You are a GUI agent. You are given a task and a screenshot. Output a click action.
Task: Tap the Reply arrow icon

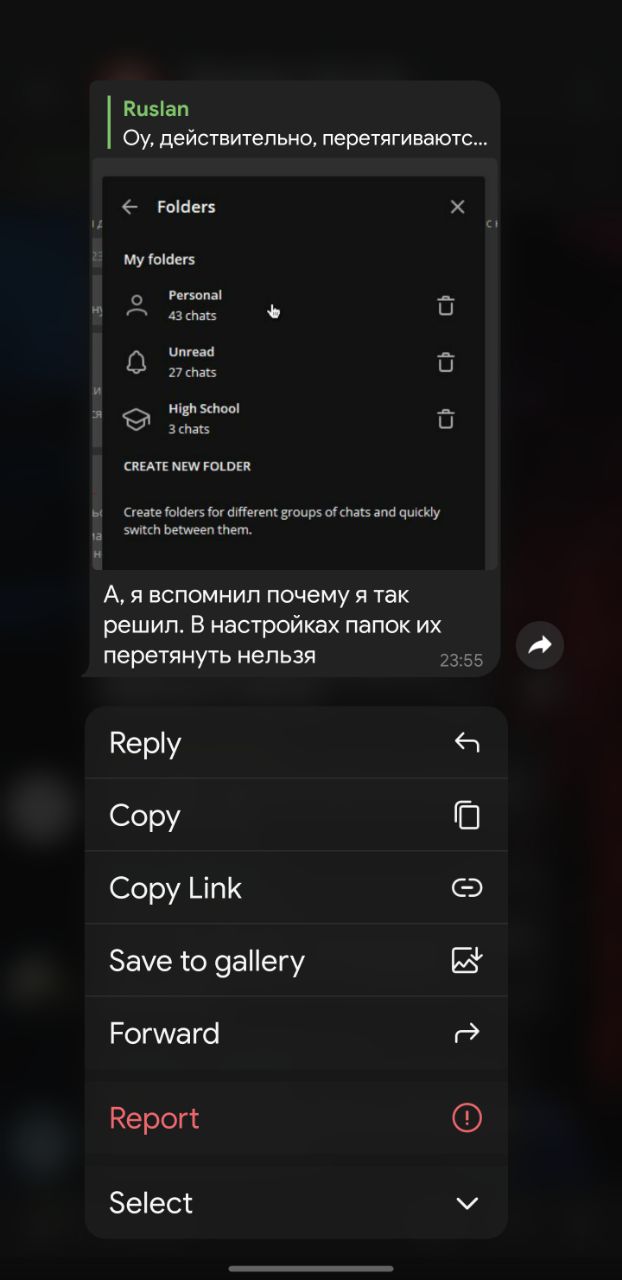tap(467, 742)
